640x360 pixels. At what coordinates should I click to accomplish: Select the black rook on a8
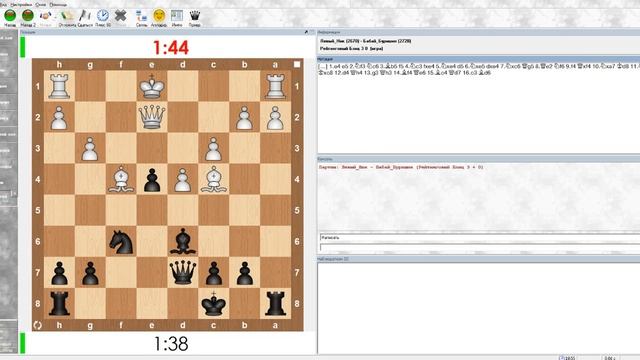point(276,303)
